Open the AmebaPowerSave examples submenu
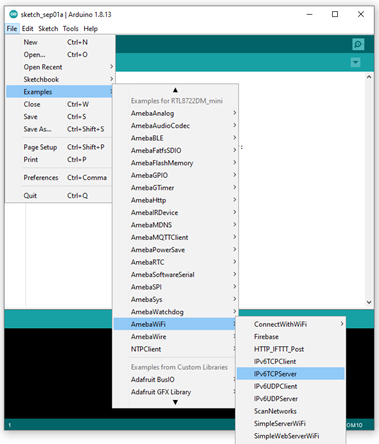The image size is (379, 444). 175,250
